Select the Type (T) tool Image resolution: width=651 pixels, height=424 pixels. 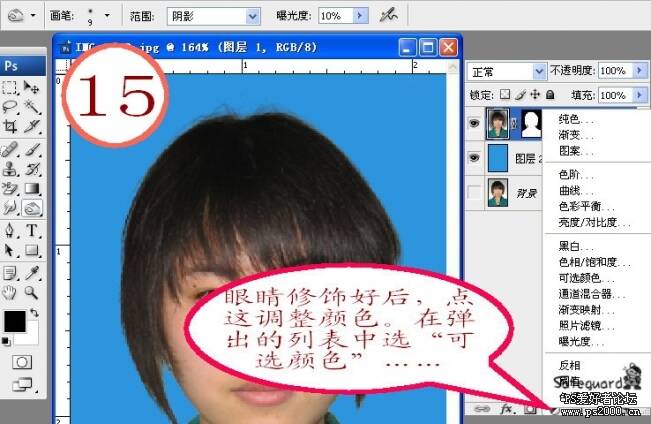coord(32,231)
